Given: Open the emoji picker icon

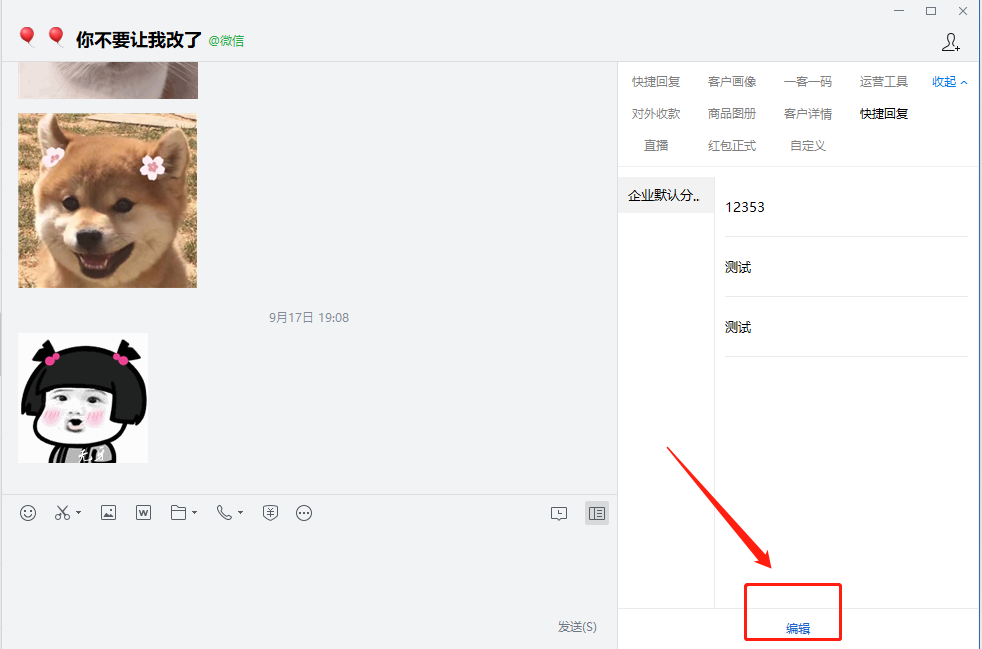Looking at the screenshot, I should point(28,513).
